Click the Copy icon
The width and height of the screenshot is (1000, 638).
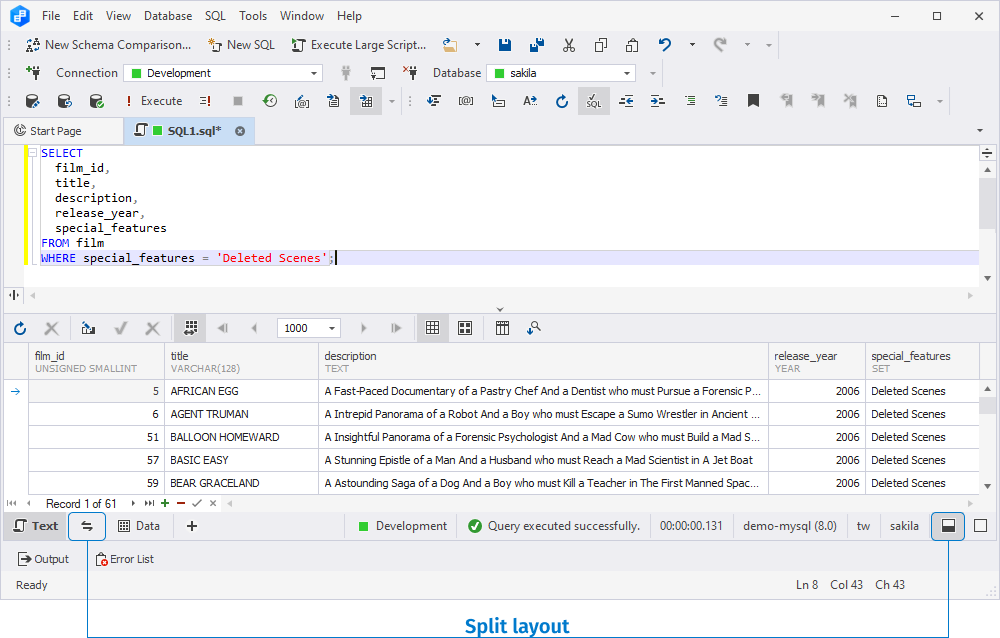pos(601,45)
